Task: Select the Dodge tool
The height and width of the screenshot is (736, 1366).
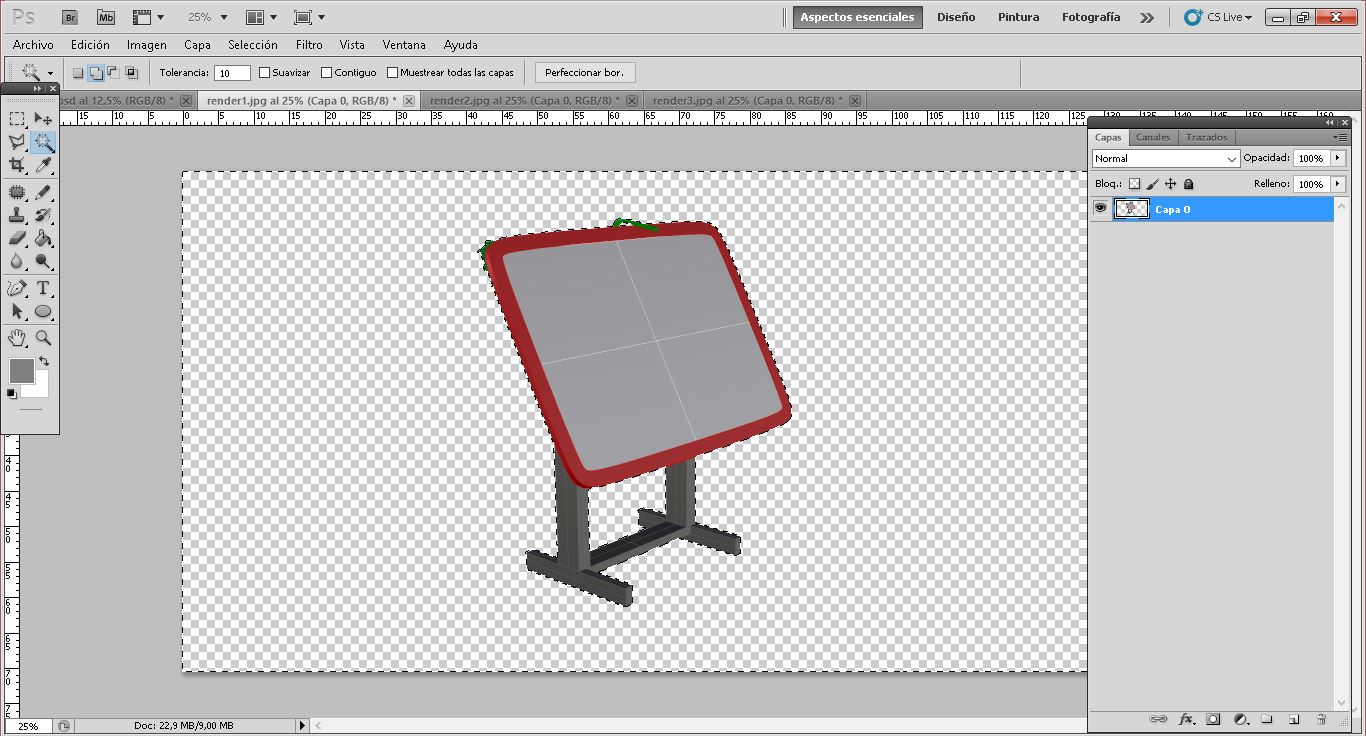Action: point(43,261)
